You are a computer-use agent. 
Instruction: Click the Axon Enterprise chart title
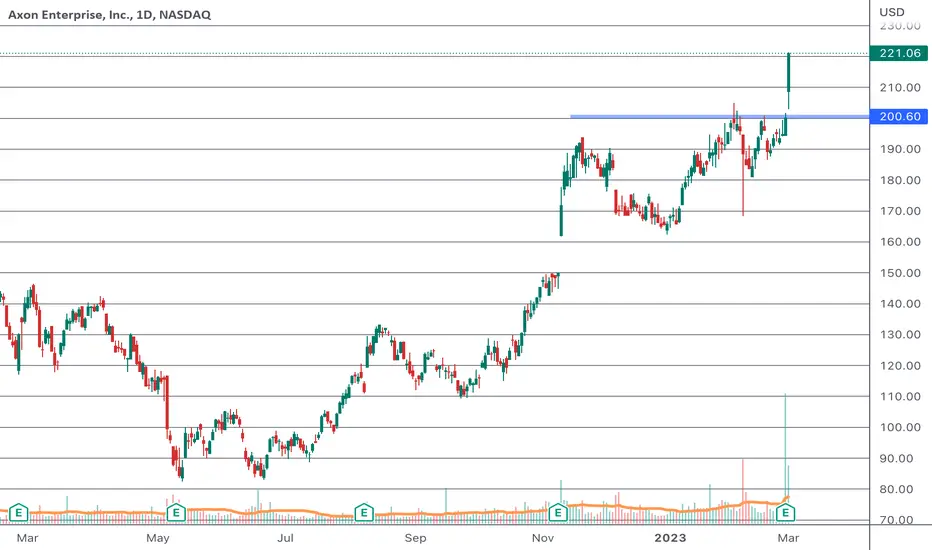pyautogui.click(x=109, y=15)
